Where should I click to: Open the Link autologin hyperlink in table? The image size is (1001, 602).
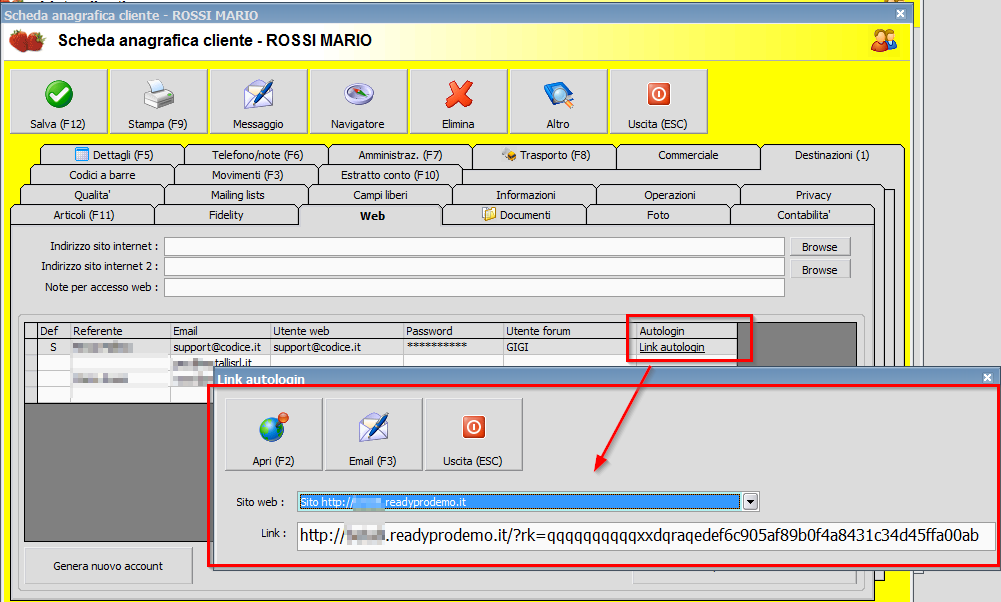pyautogui.click(x=672, y=347)
